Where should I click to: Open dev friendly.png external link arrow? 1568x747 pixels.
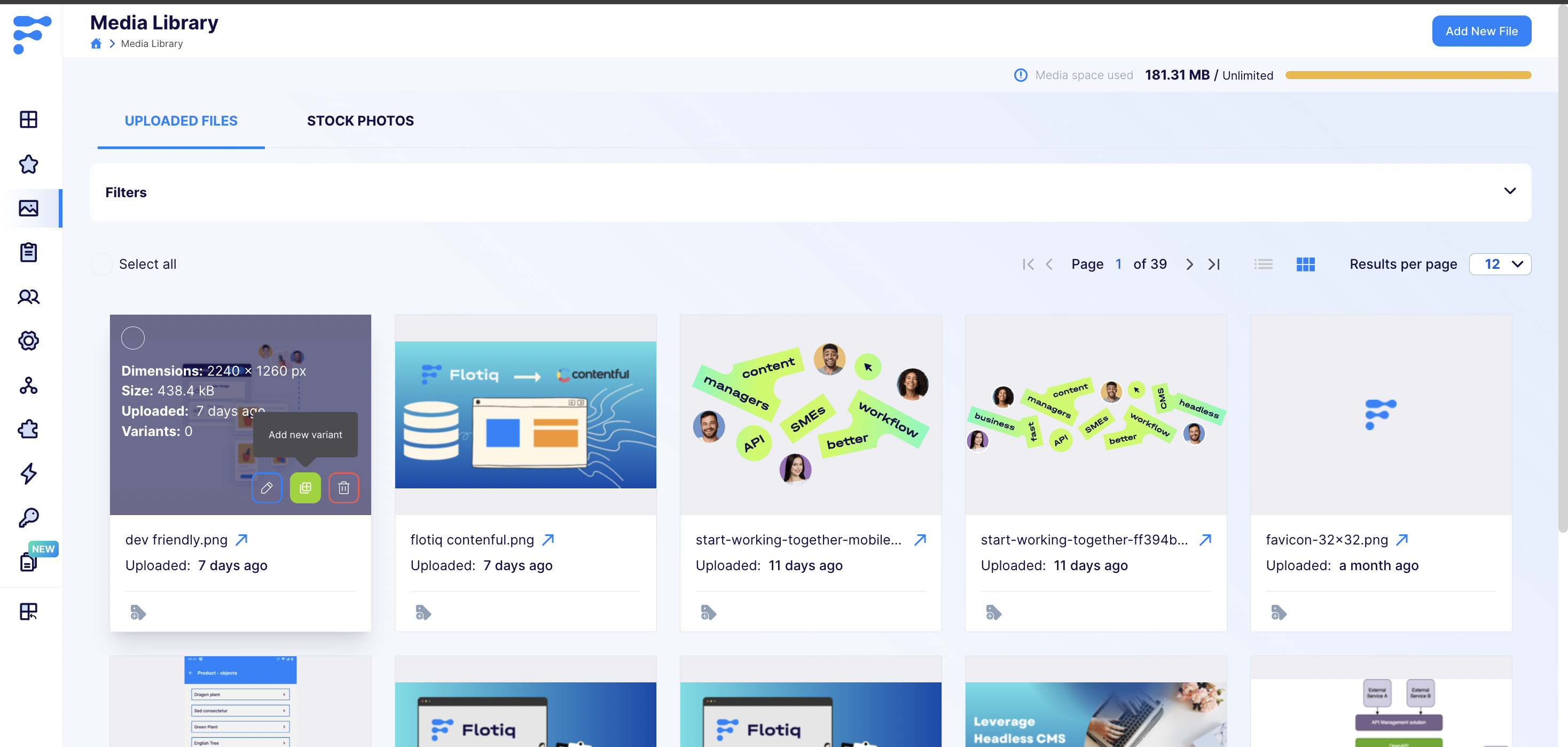[241, 539]
